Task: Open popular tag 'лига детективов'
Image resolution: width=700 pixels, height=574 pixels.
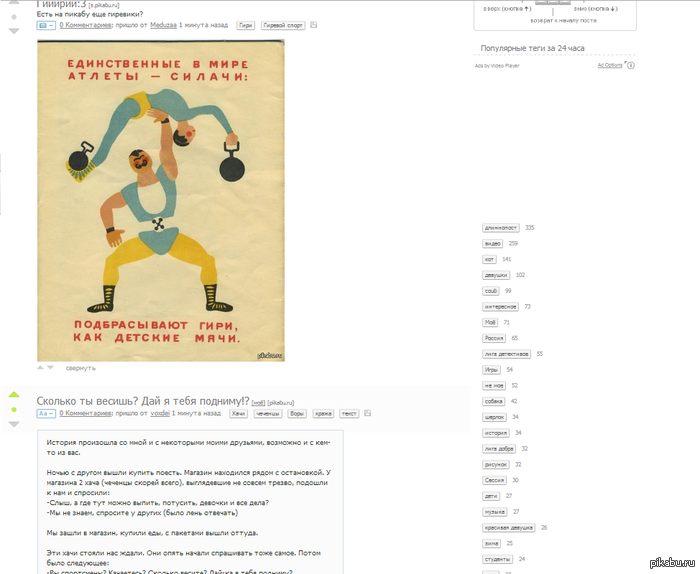Action: click(506, 354)
